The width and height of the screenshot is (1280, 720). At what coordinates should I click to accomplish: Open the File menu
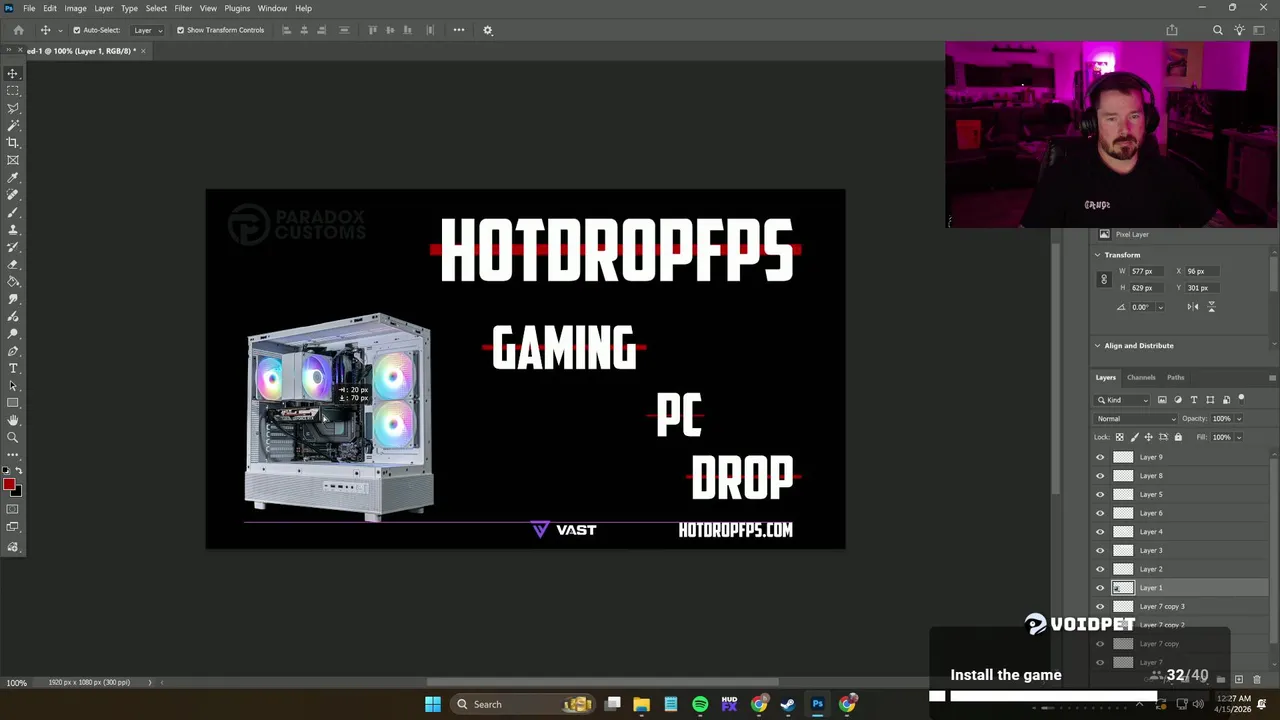coord(29,8)
